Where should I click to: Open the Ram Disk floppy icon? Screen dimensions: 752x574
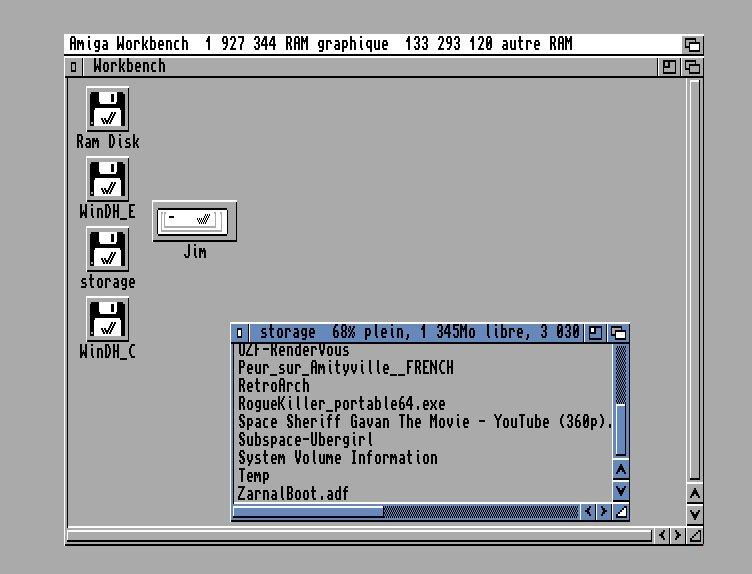[x=107, y=109]
